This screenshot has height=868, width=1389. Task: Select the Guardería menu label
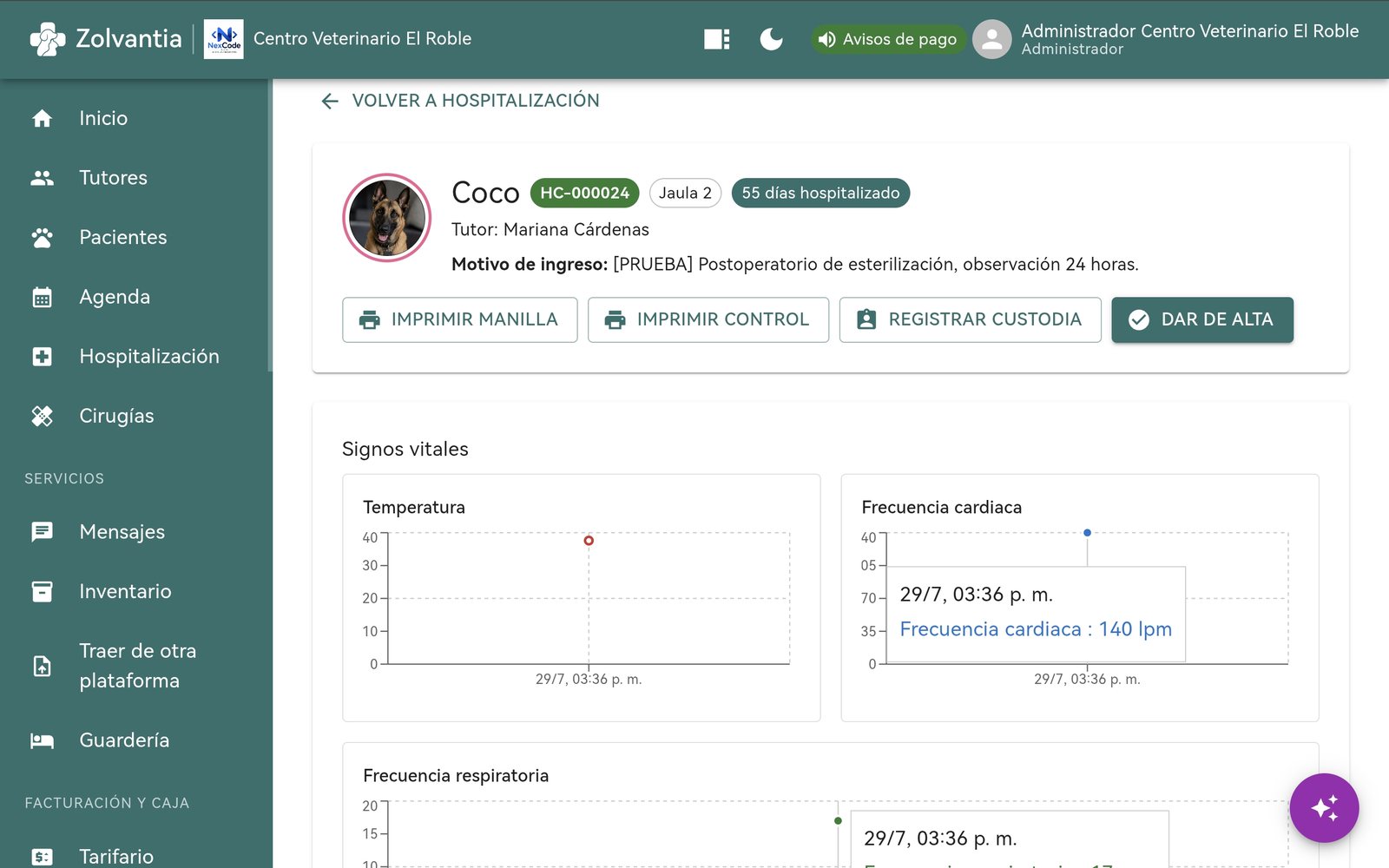pyautogui.click(x=124, y=740)
